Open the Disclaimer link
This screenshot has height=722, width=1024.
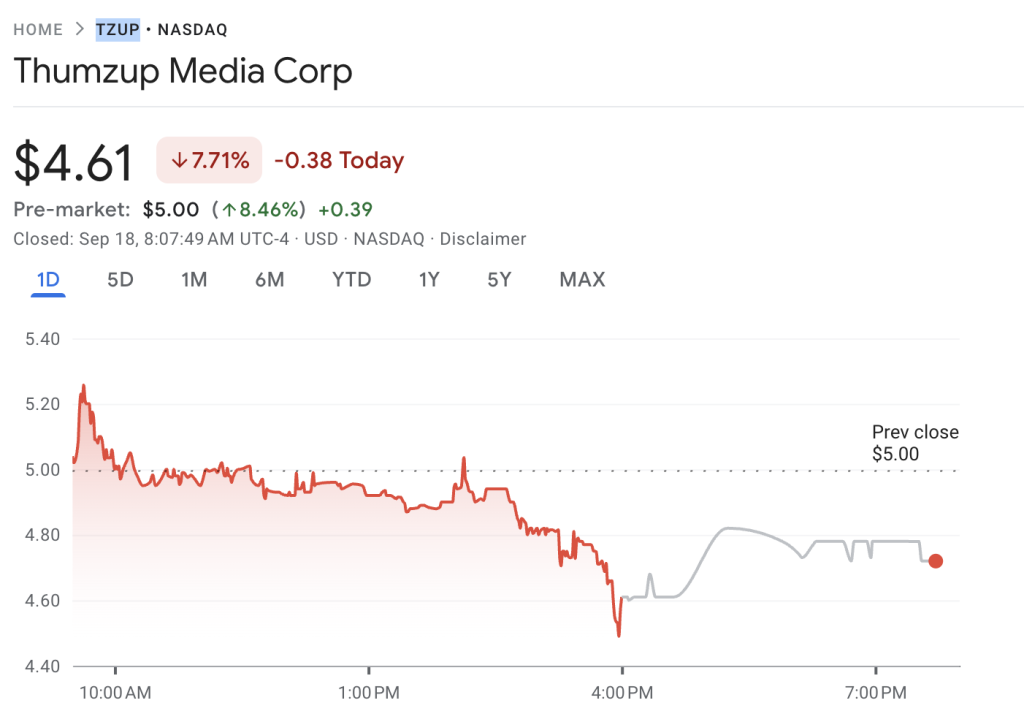coord(483,239)
